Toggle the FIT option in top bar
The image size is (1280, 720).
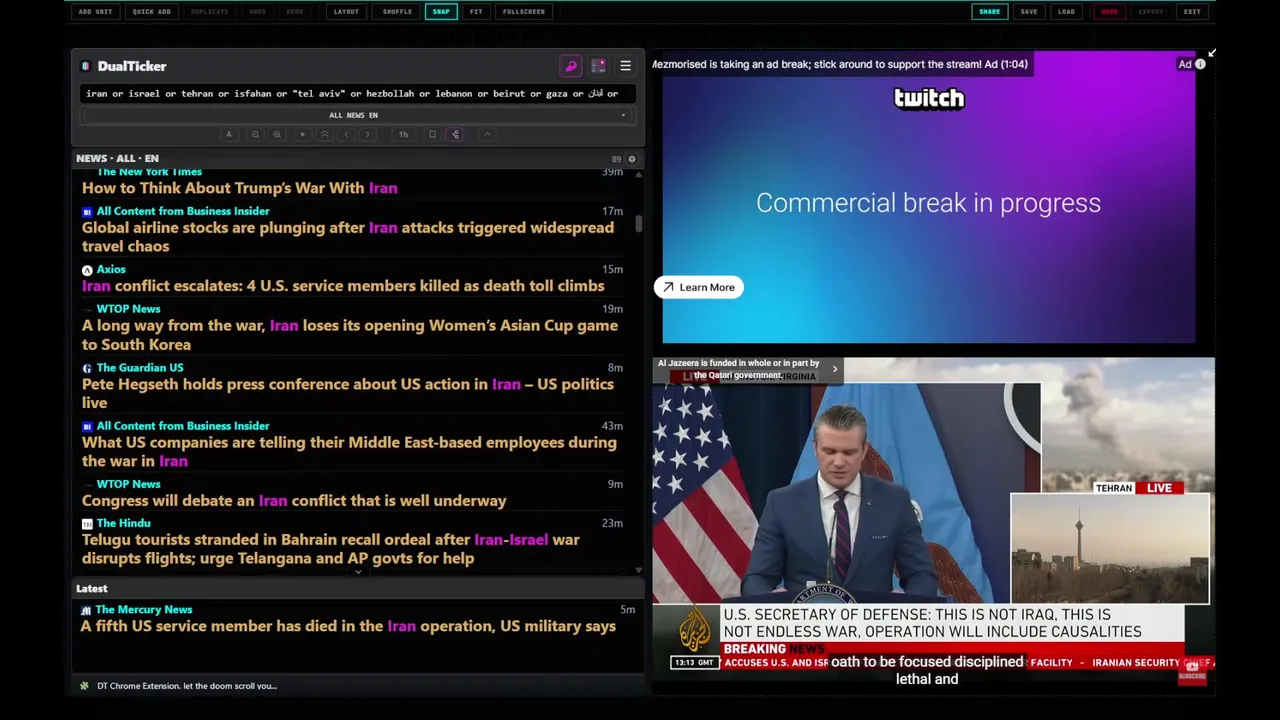(476, 12)
